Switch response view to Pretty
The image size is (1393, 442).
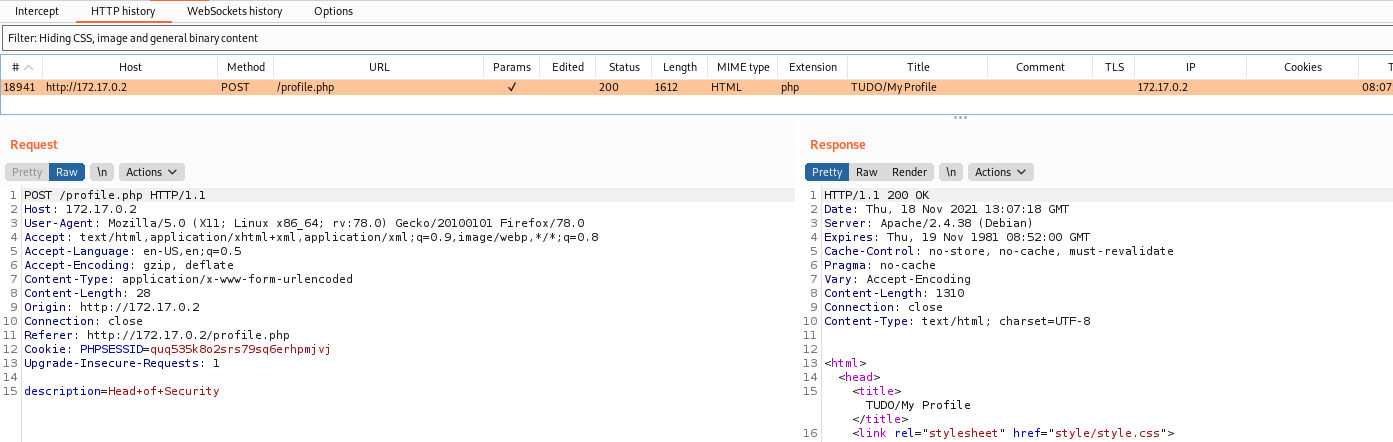(827, 172)
